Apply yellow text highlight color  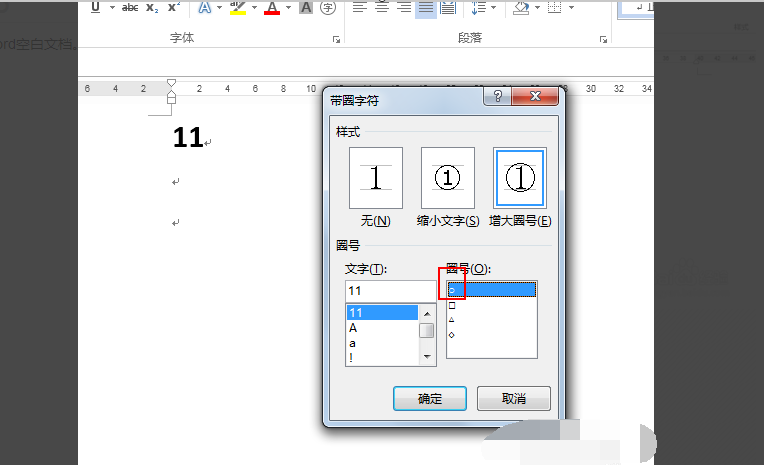coord(238,7)
